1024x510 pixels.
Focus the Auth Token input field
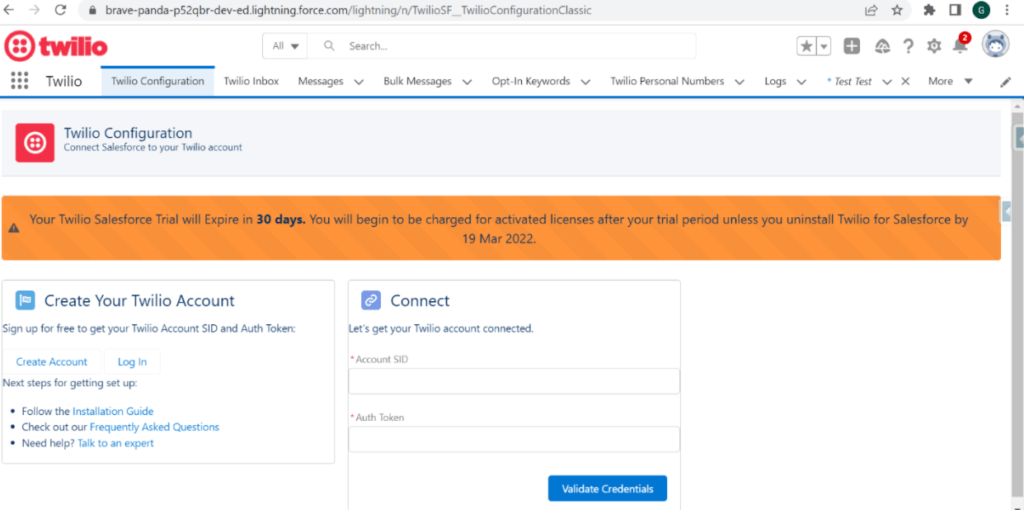tap(514, 439)
